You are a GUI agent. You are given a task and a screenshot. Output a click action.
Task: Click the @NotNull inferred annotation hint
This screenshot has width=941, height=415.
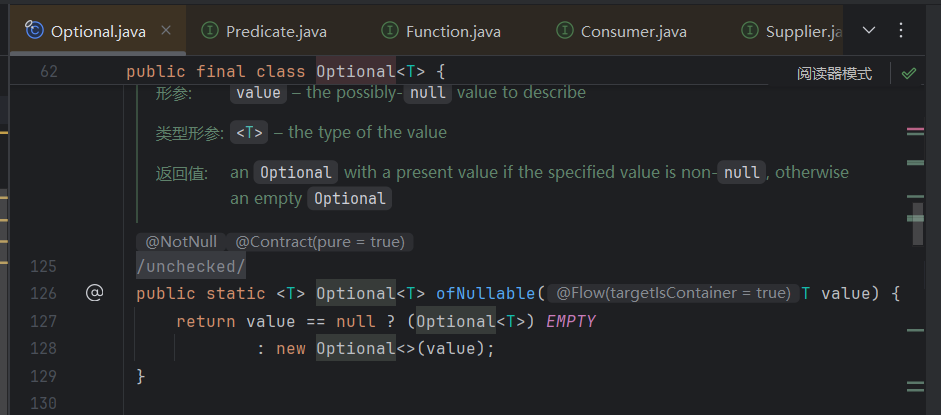(x=181, y=242)
